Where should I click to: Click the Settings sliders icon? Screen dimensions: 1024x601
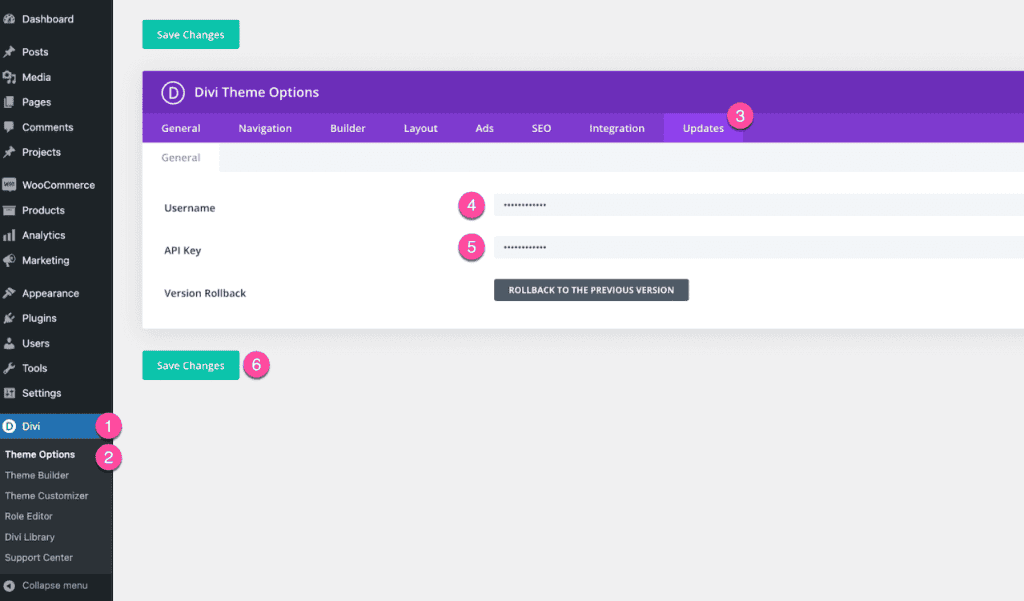(9, 393)
